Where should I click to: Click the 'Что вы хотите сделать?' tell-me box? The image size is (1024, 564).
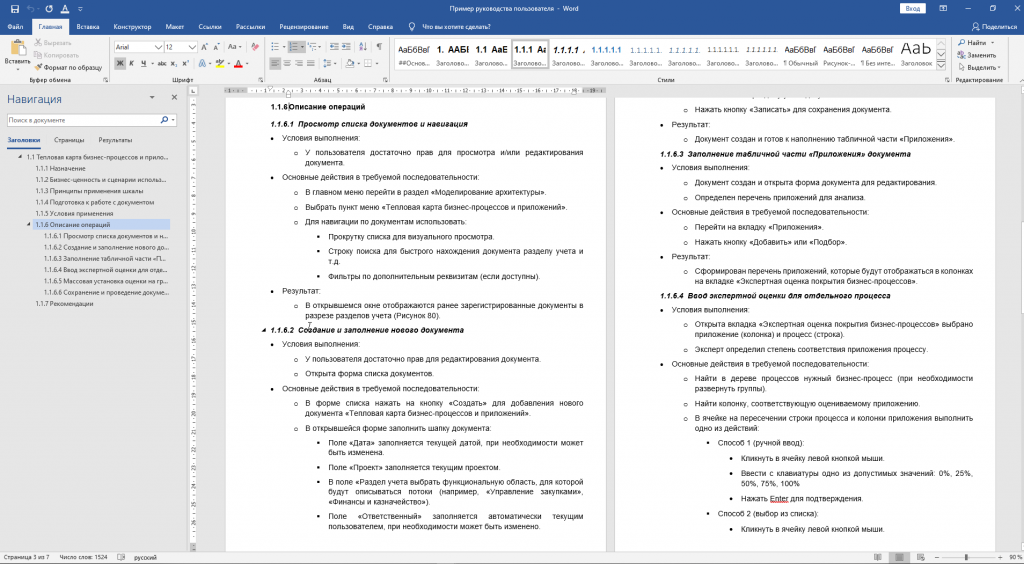(x=456, y=27)
